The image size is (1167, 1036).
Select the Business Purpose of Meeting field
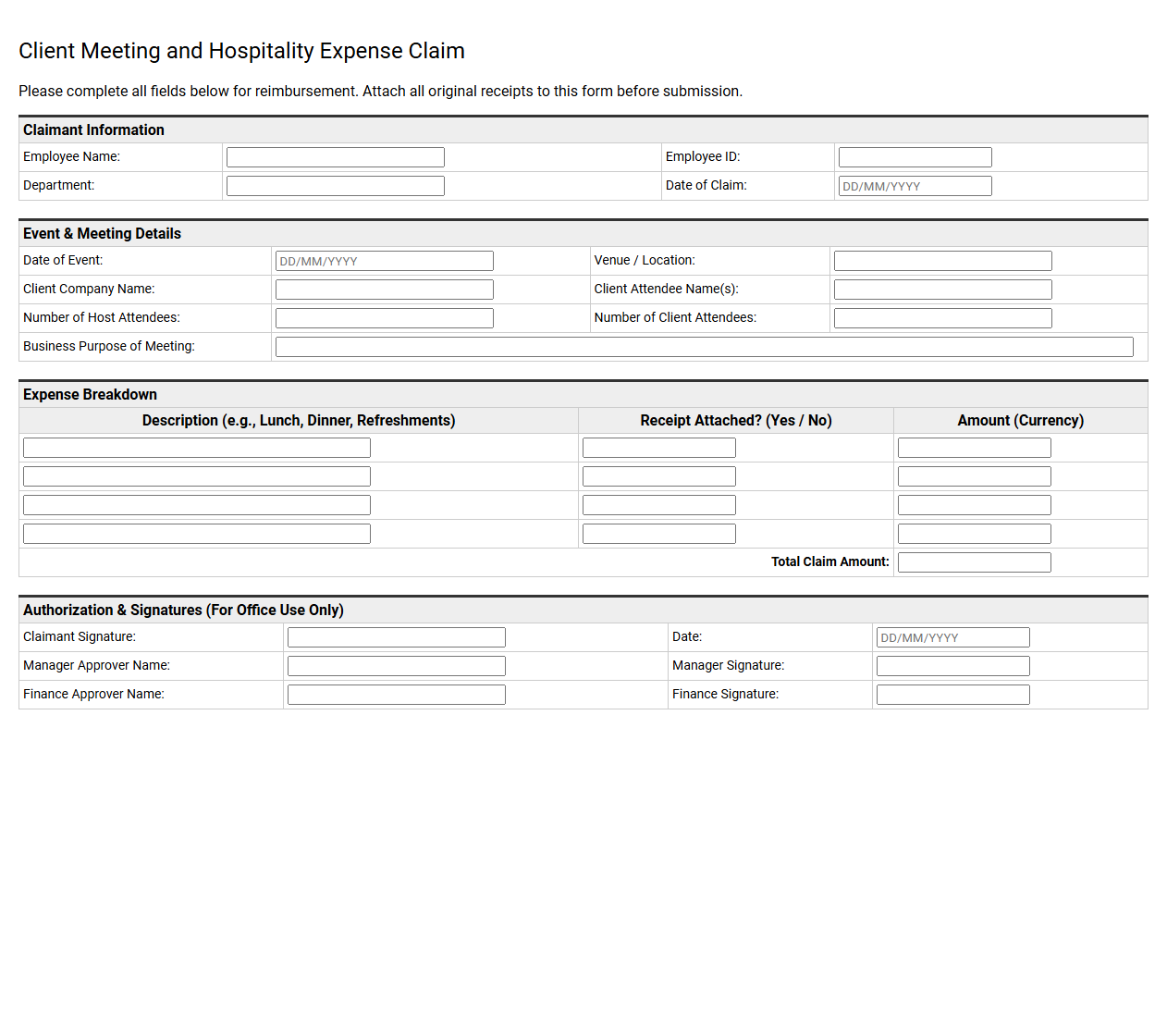pyautogui.click(x=705, y=347)
